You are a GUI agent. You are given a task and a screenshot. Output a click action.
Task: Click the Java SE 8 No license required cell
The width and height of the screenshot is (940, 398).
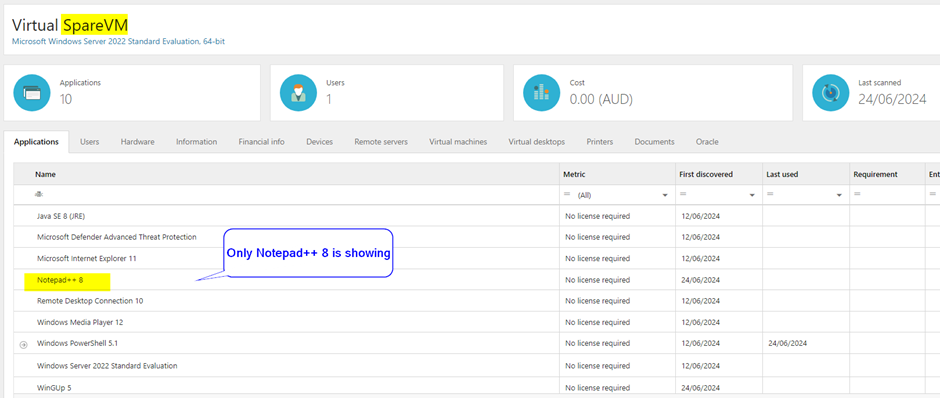598,216
